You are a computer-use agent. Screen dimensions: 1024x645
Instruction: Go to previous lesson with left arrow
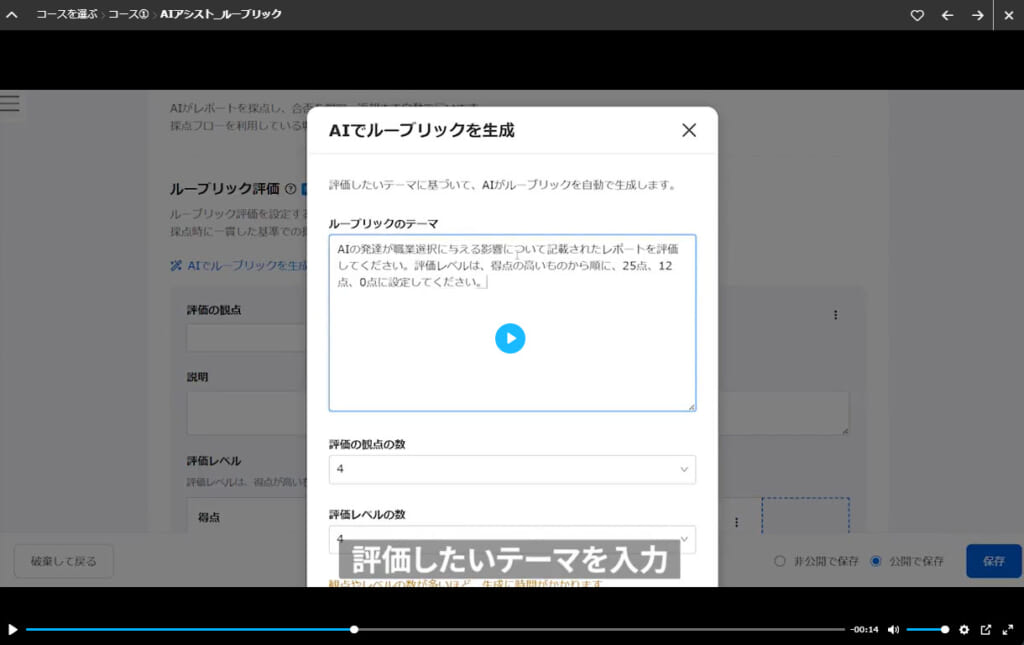tap(947, 15)
